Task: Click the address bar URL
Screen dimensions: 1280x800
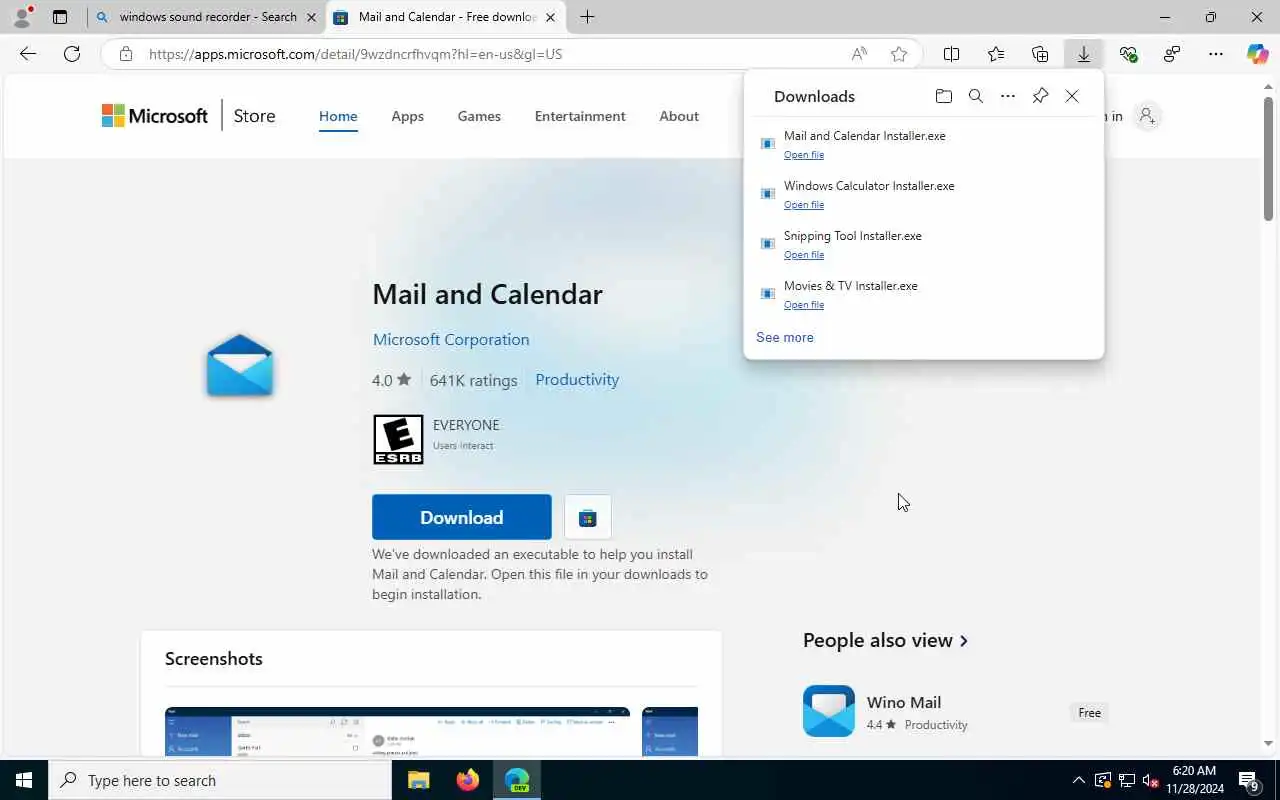Action: (356, 54)
